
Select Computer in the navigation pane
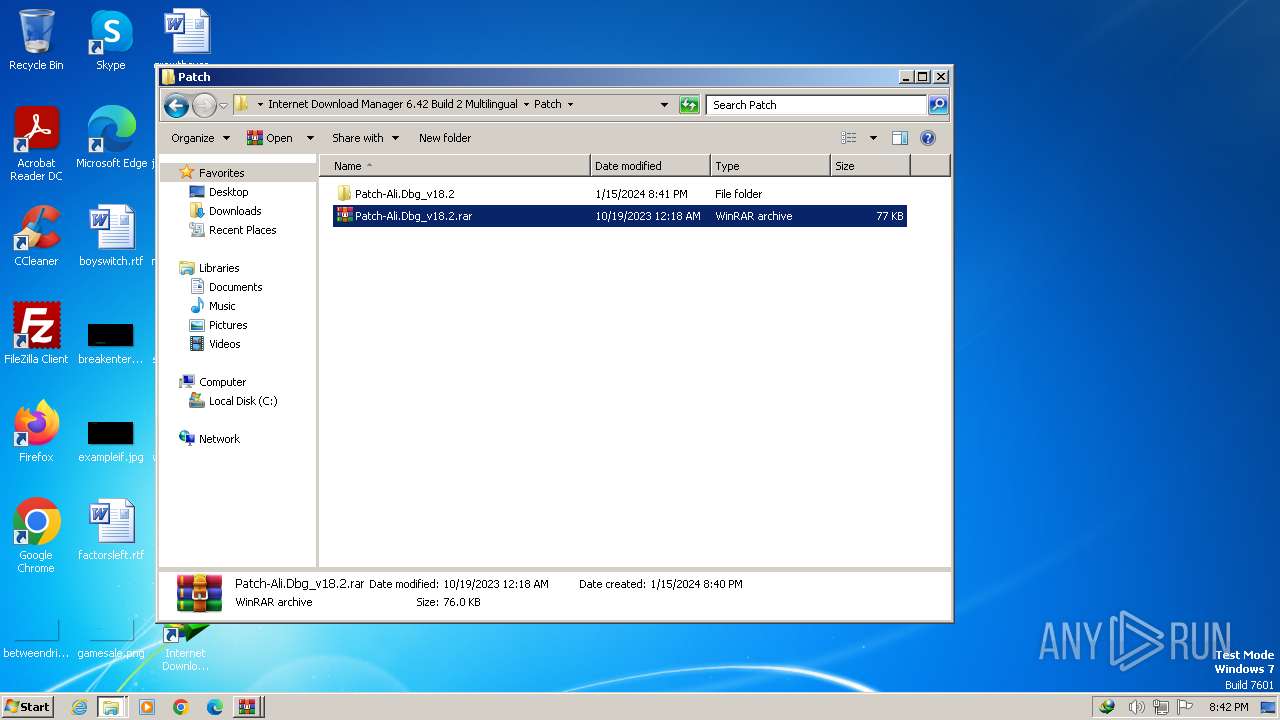coord(222,382)
